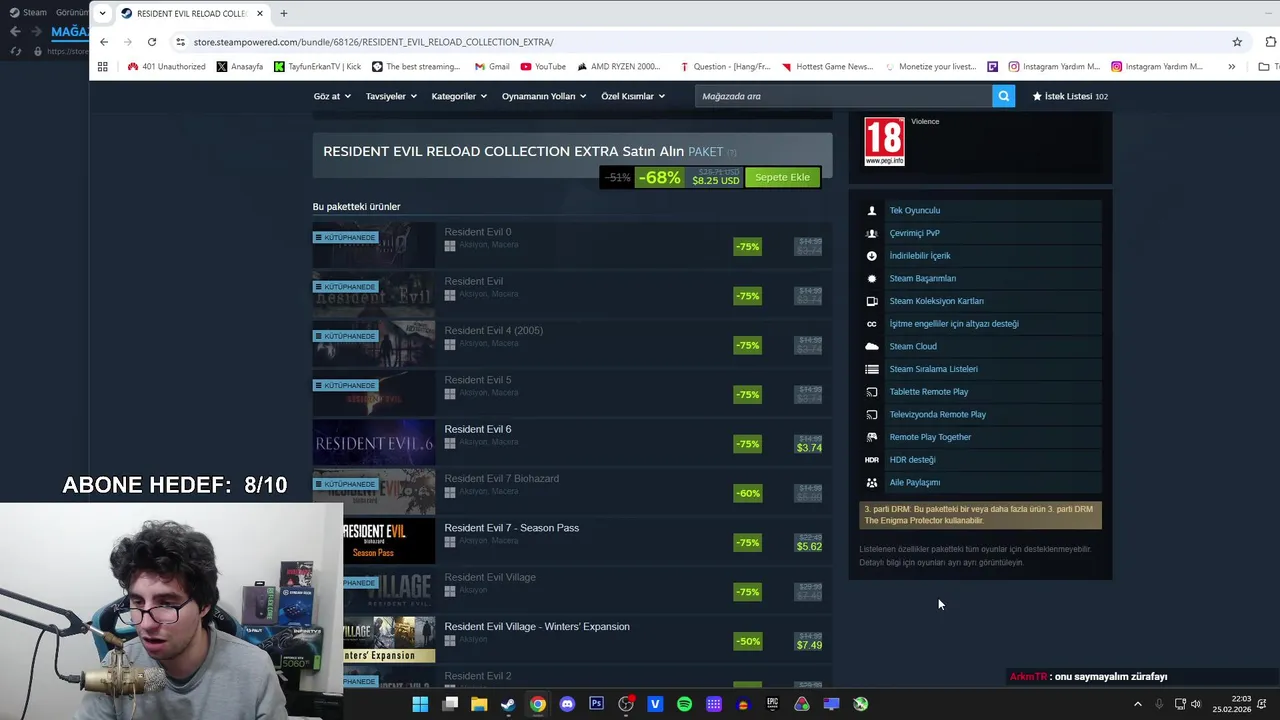This screenshot has width=1280, height=720.
Task: Click the Resident Evil 6 thumbnail image
Action: pos(374,443)
